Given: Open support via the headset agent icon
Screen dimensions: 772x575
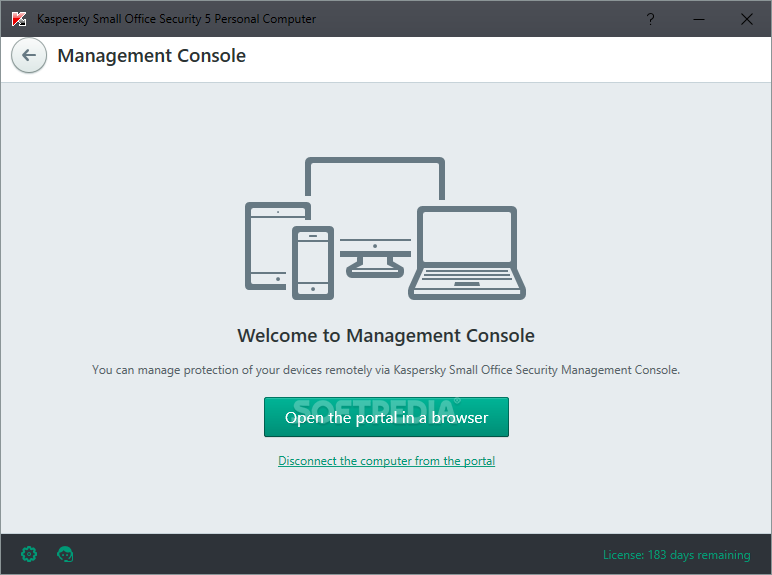Looking at the screenshot, I should pyautogui.click(x=65, y=554).
